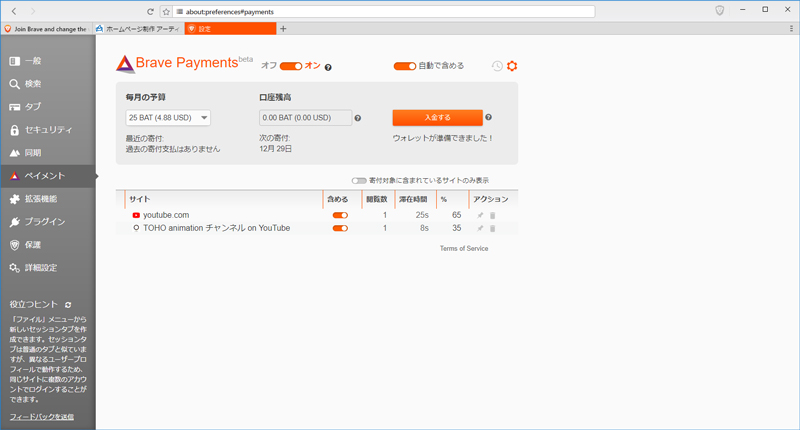800x430 pixels.
Task: Sort by views (閲覧数) column header
Action: click(x=378, y=199)
